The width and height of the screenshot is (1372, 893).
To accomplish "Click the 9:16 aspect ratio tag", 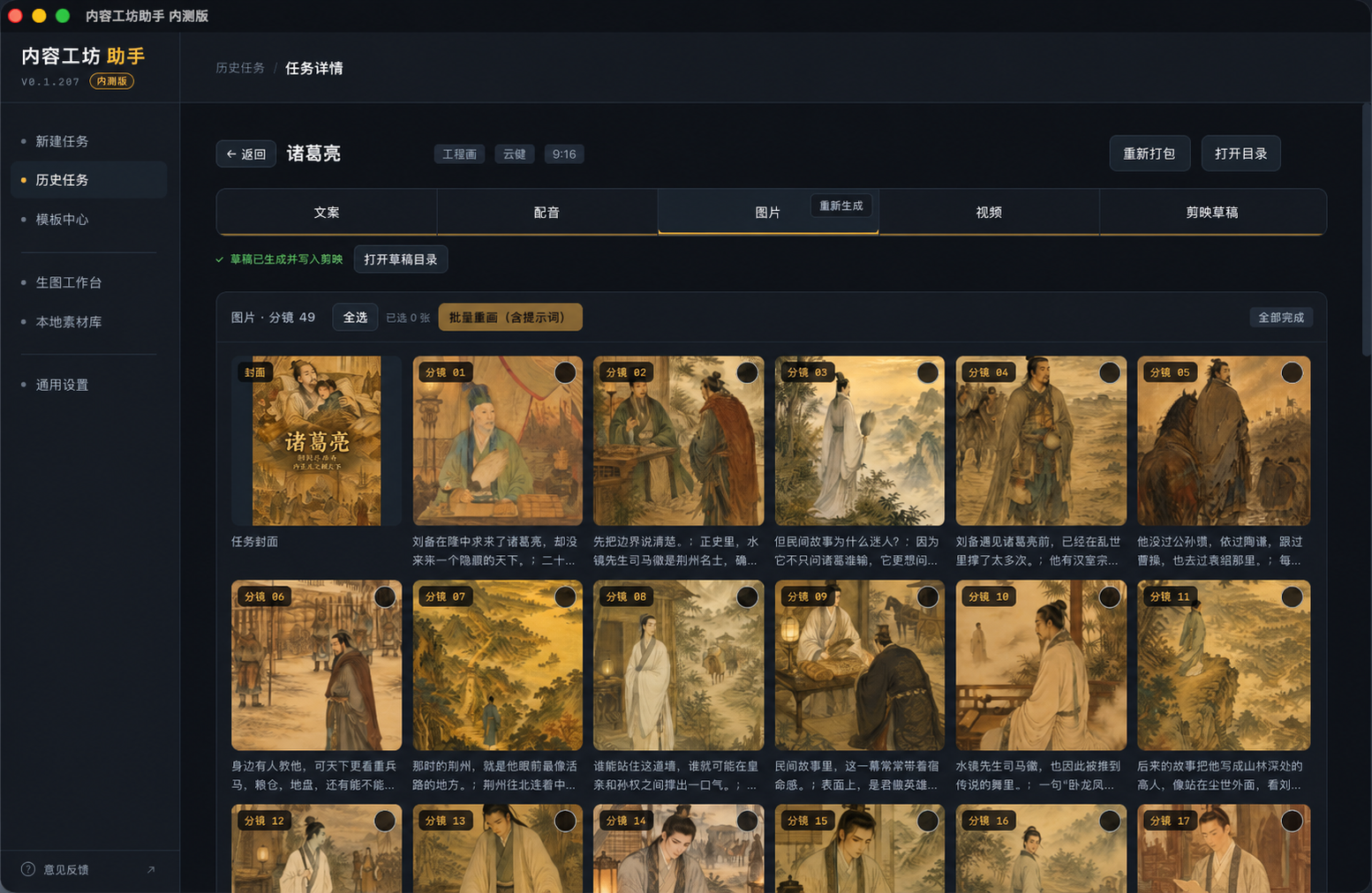I will [x=564, y=154].
